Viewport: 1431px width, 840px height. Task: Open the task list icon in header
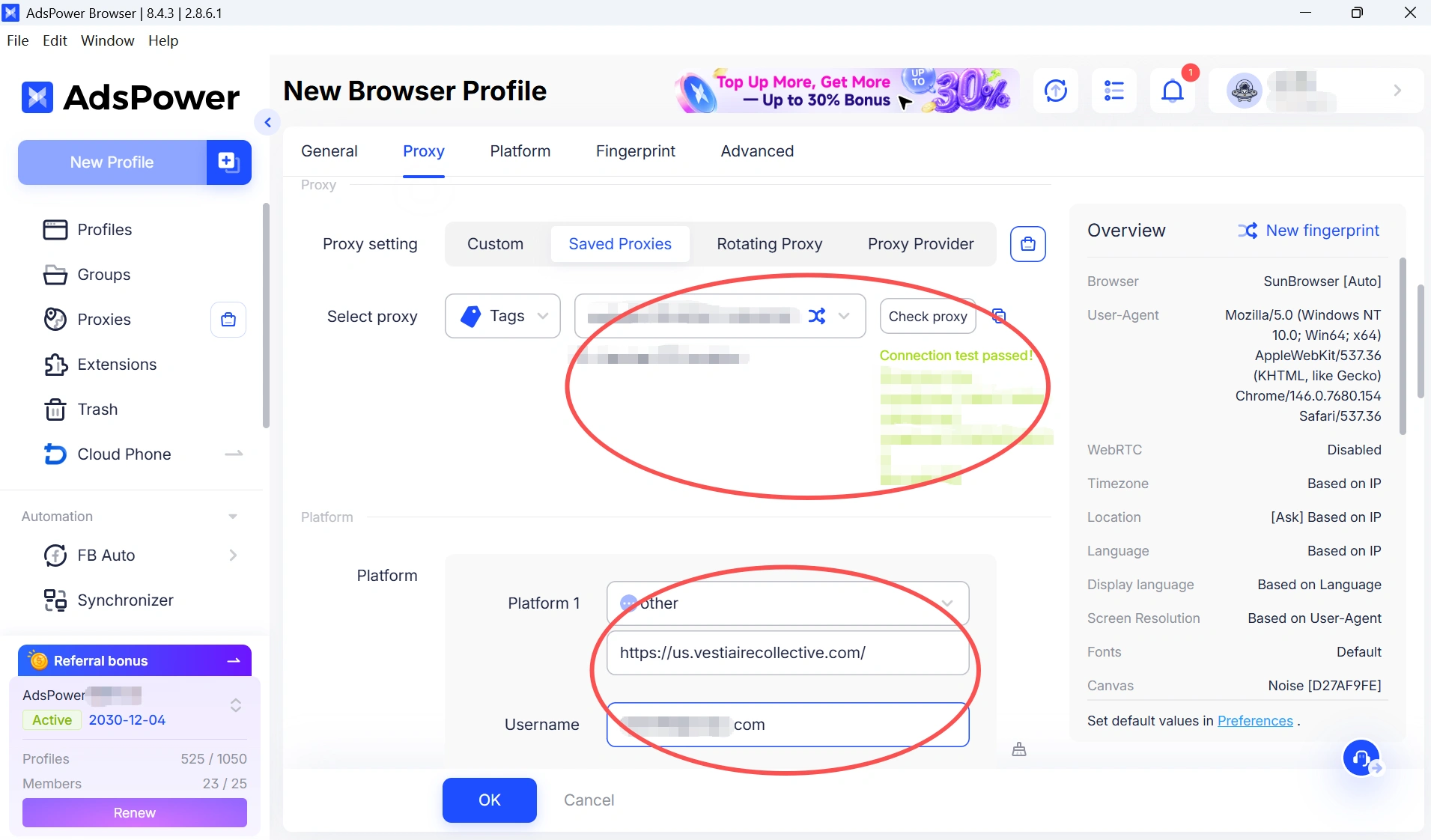tap(1114, 91)
